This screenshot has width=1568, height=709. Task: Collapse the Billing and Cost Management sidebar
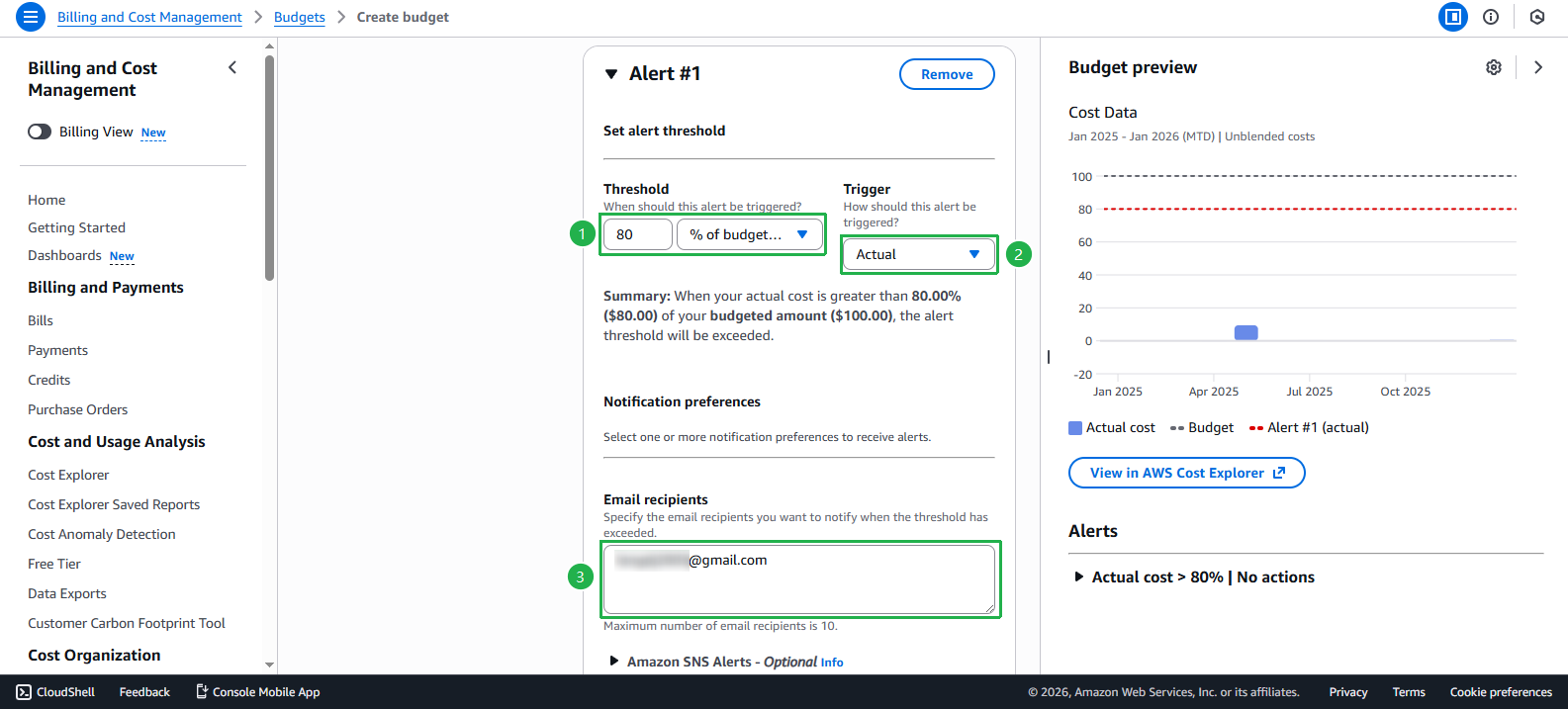click(x=232, y=67)
